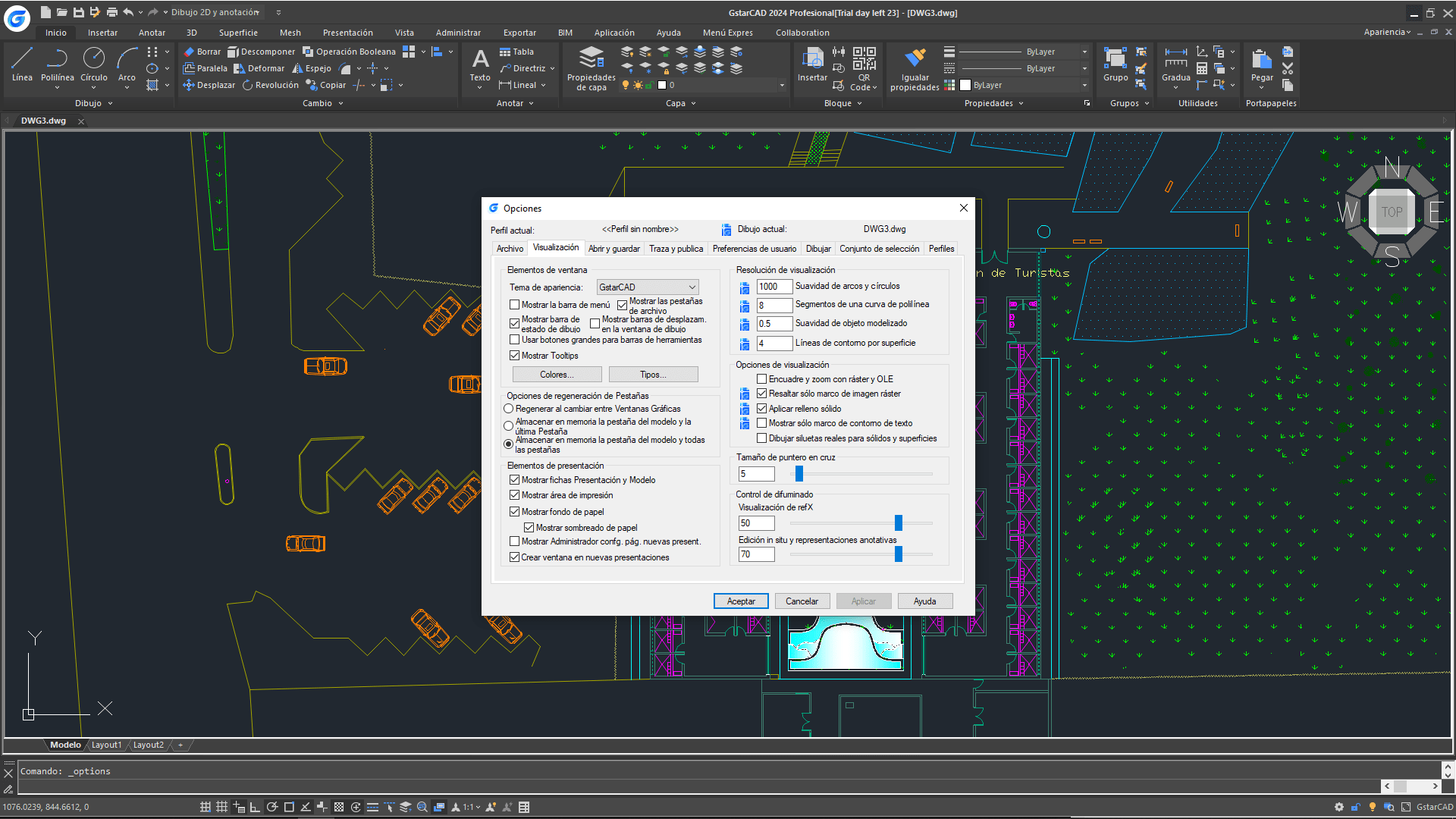Open the Apariencia dropdown menu
Screen dimensions: 1456x819
tap(1387, 32)
